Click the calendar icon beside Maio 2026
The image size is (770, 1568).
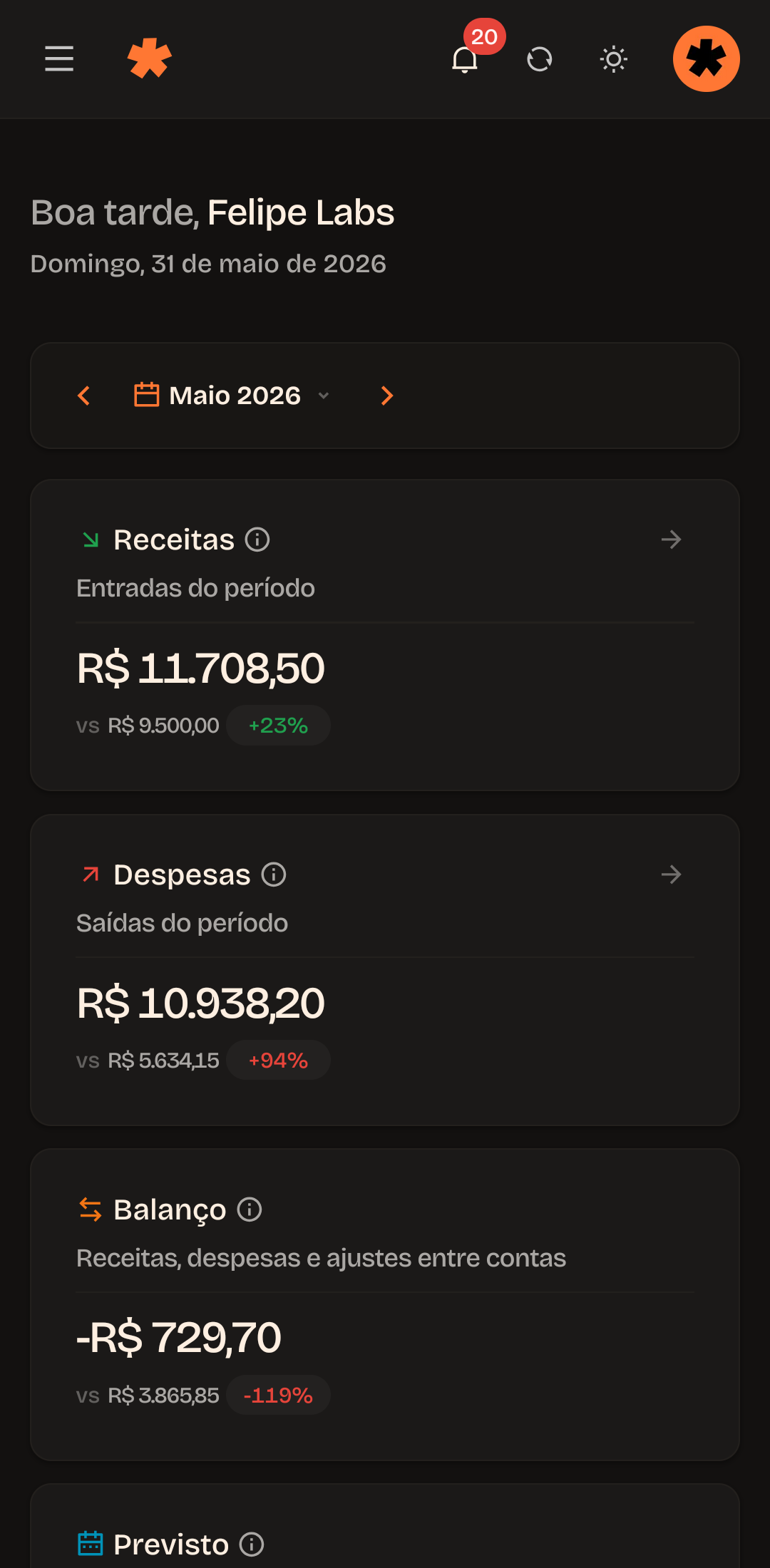tap(147, 395)
